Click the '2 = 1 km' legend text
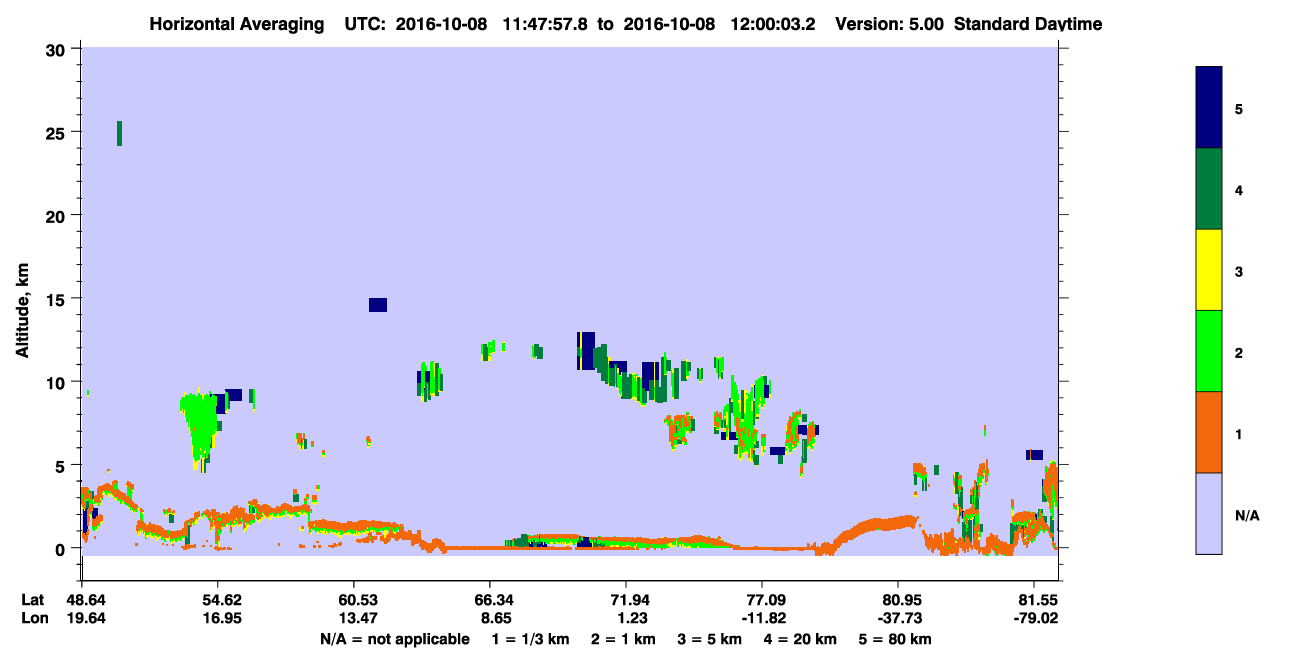The height and width of the screenshot is (667, 1300). pos(623,639)
